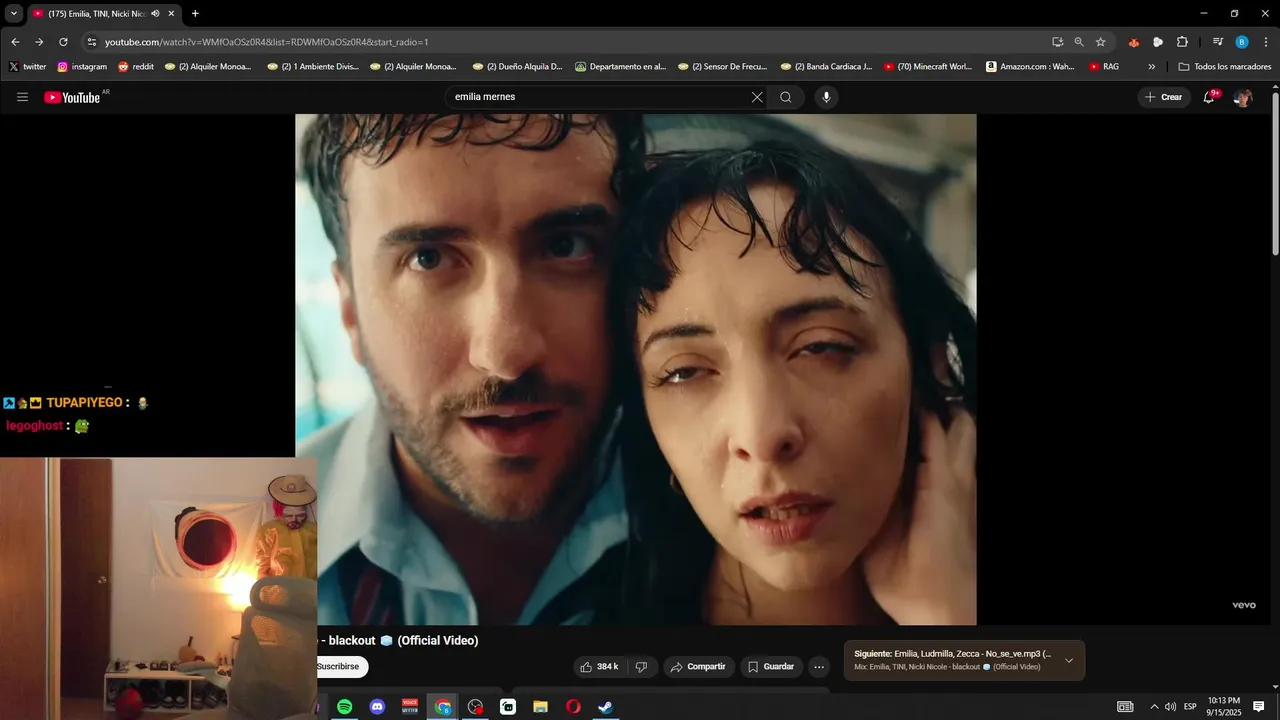
Task: Open the media controls music icon
Action: coord(1217,42)
